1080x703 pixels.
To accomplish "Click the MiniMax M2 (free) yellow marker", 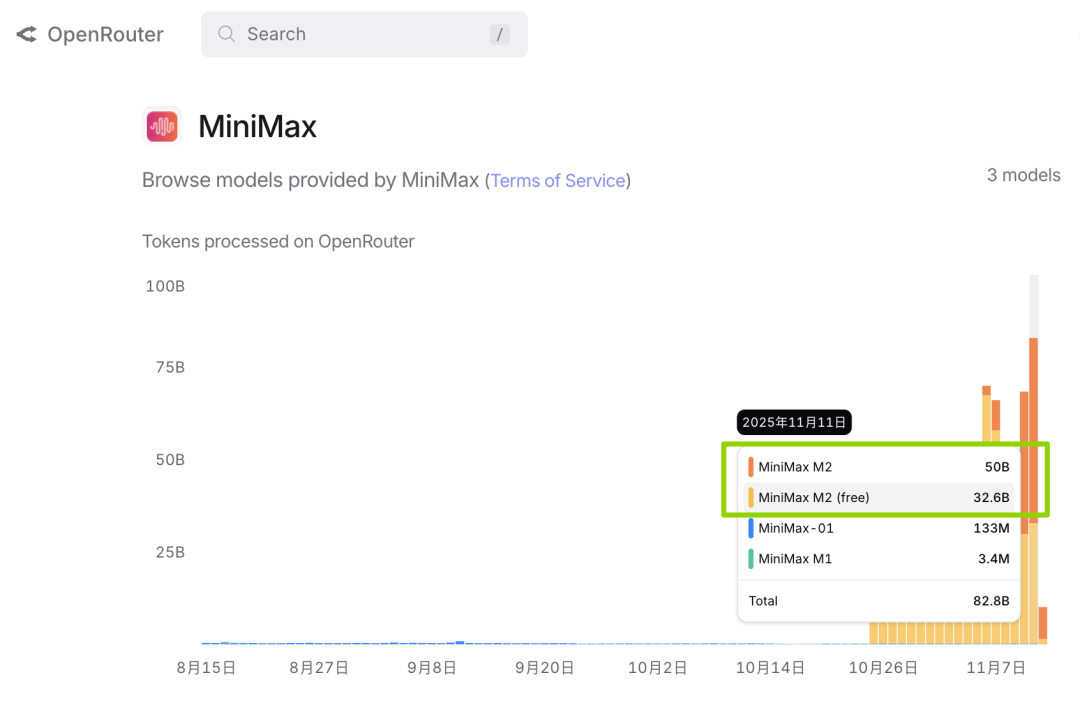I will click(751, 498).
